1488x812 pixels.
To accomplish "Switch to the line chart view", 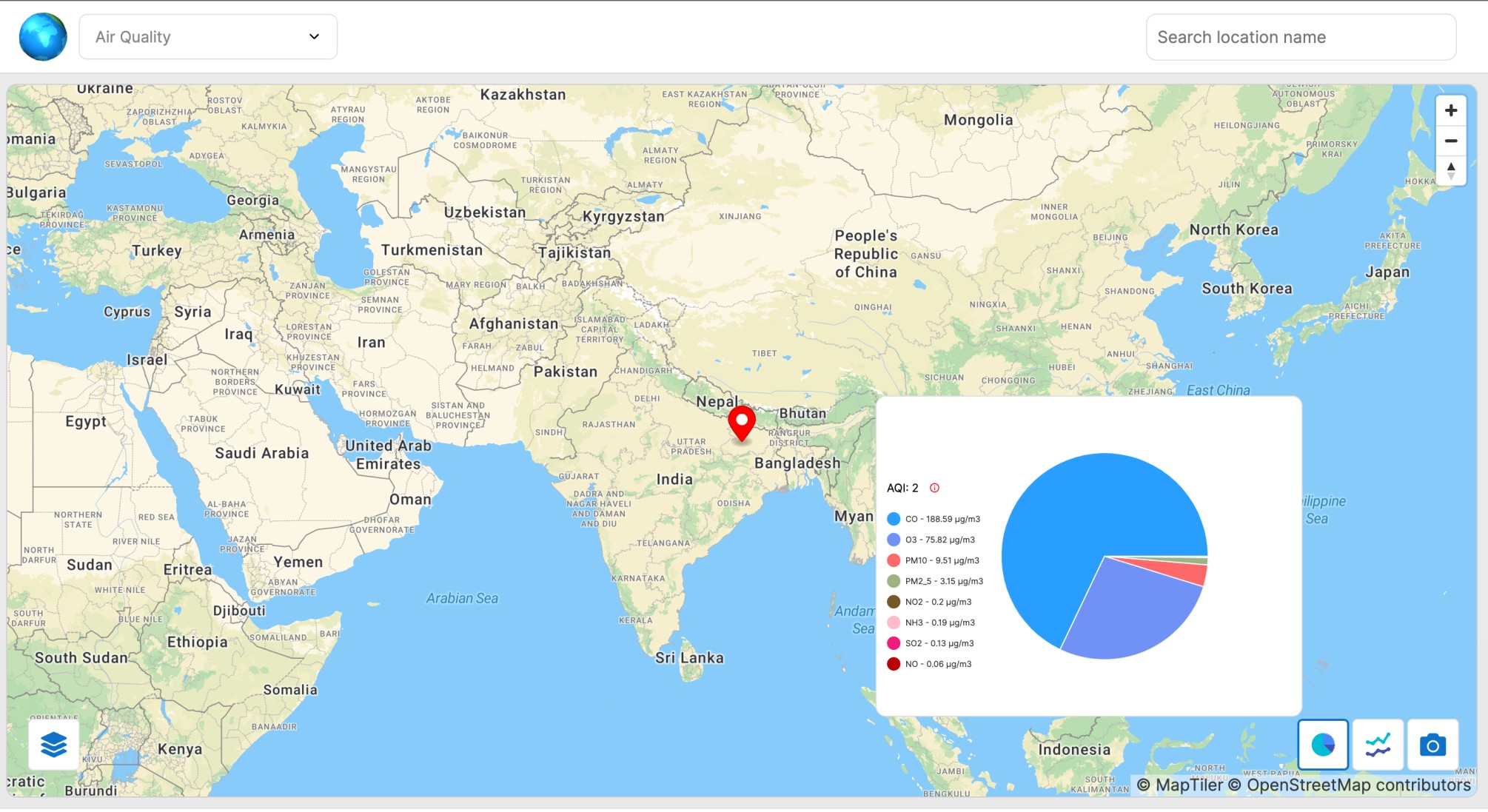I will (1378, 745).
